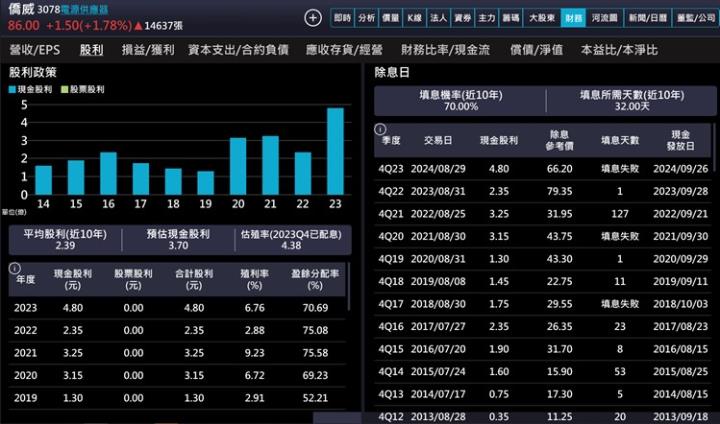Image resolution: width=720 pixels, height=424 pixels.
Task: Switch to the 價量 tab
Action: click(x=390, y=18)
